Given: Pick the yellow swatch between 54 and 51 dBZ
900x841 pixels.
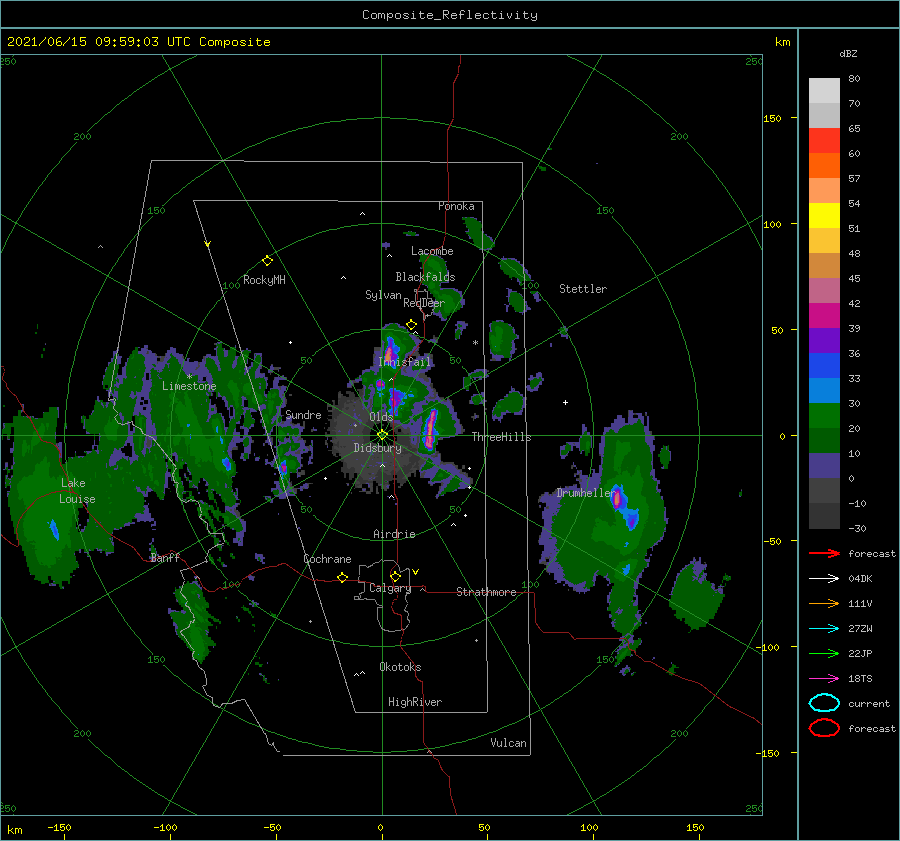Looking at the screenshot, I should coord(824,215).
